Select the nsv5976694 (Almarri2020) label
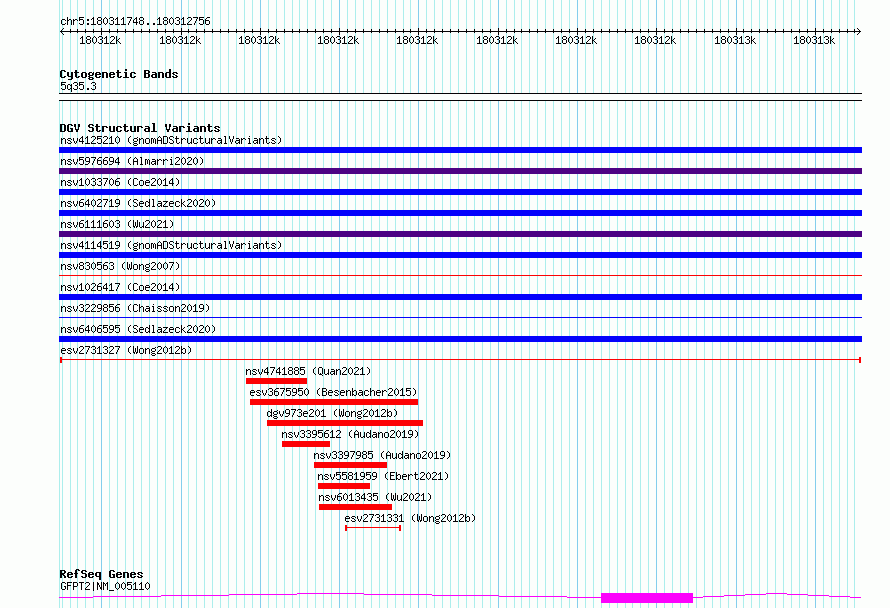 (132, 161)
